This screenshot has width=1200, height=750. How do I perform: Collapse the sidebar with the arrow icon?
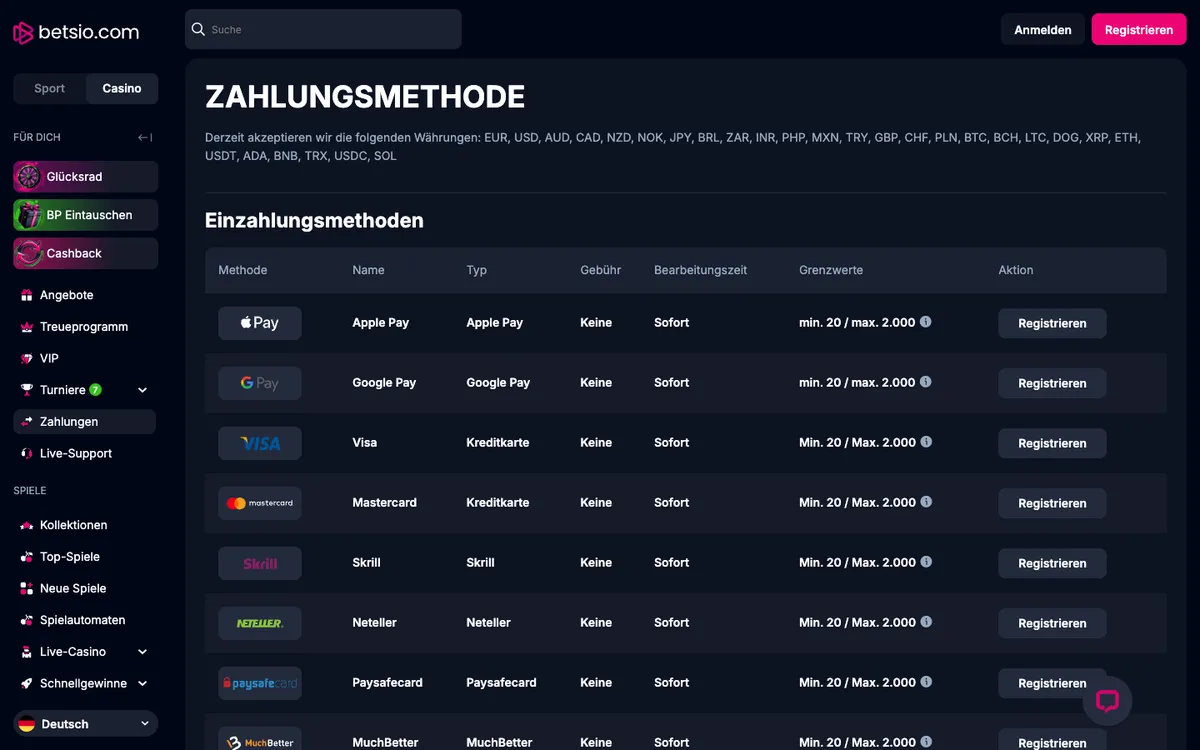click(145, 137)
